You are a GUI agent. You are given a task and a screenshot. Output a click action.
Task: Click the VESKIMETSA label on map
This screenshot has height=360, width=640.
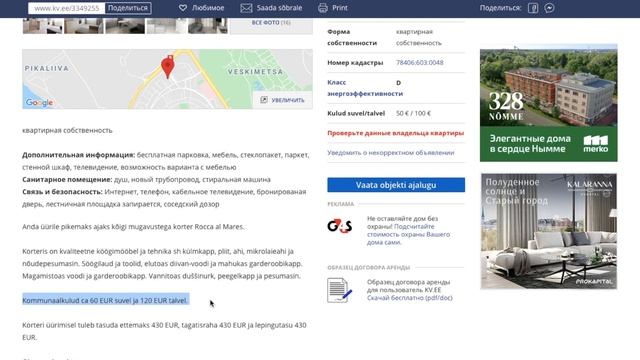tap(256, 72)
